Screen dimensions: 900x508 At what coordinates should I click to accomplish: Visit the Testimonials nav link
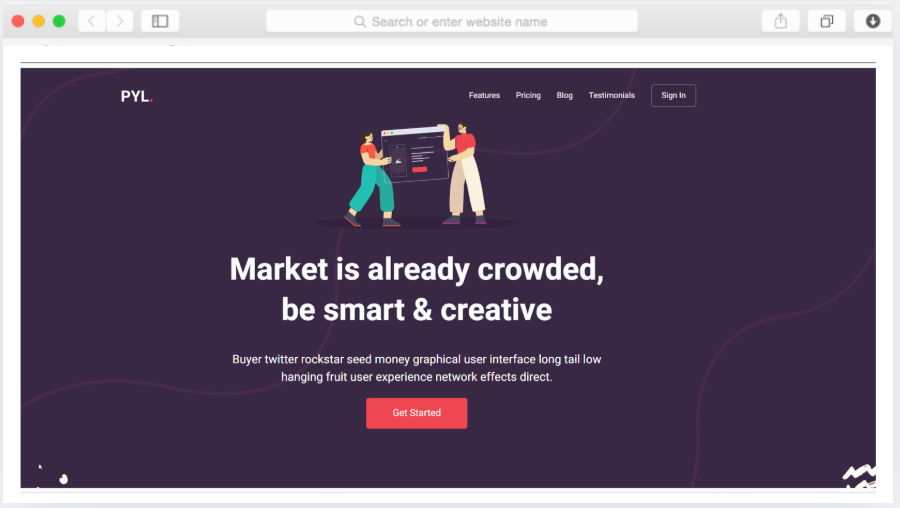pos(611,95)
